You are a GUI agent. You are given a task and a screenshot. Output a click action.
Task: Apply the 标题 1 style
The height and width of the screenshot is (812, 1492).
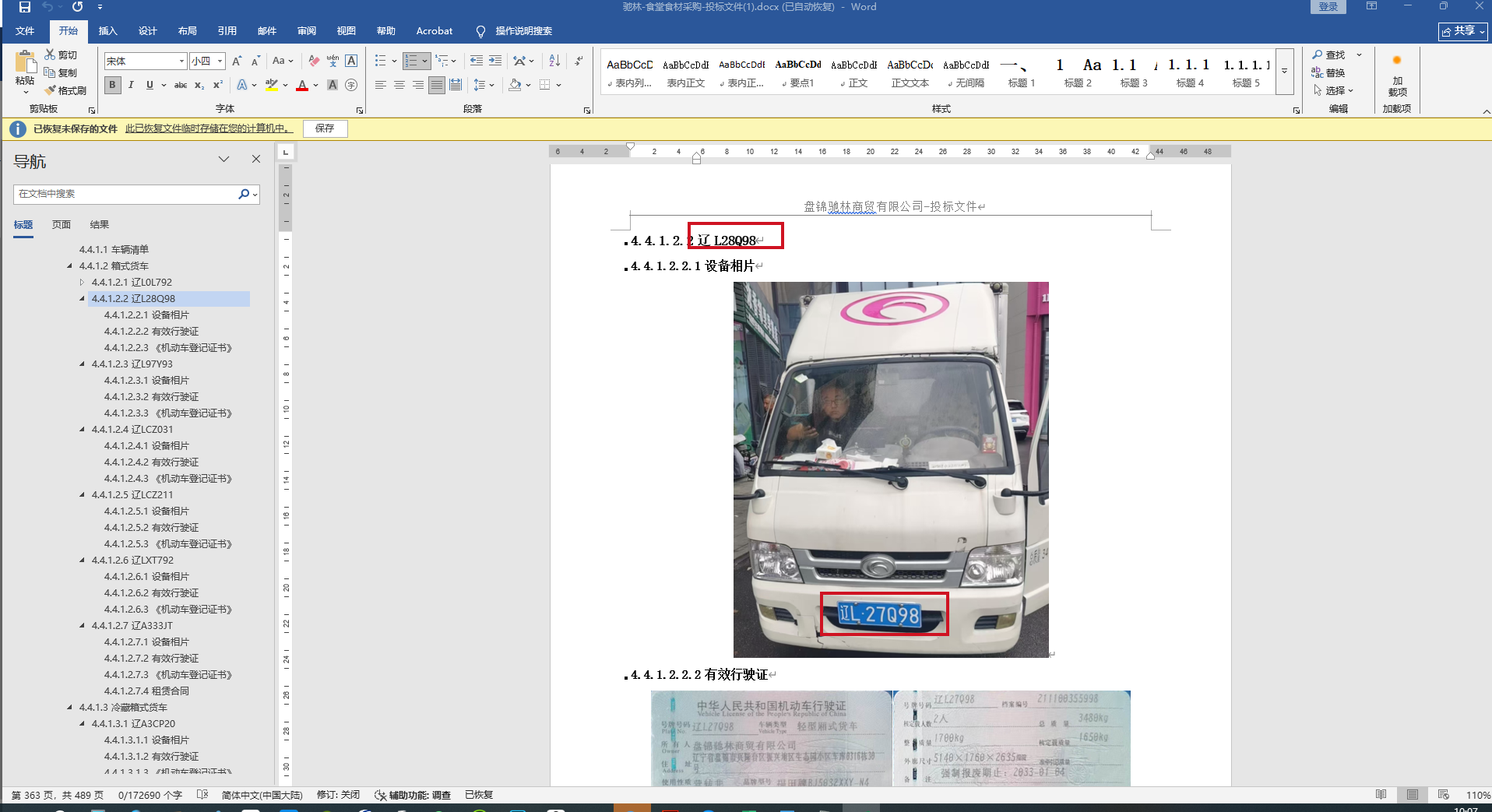(1022, 73)
